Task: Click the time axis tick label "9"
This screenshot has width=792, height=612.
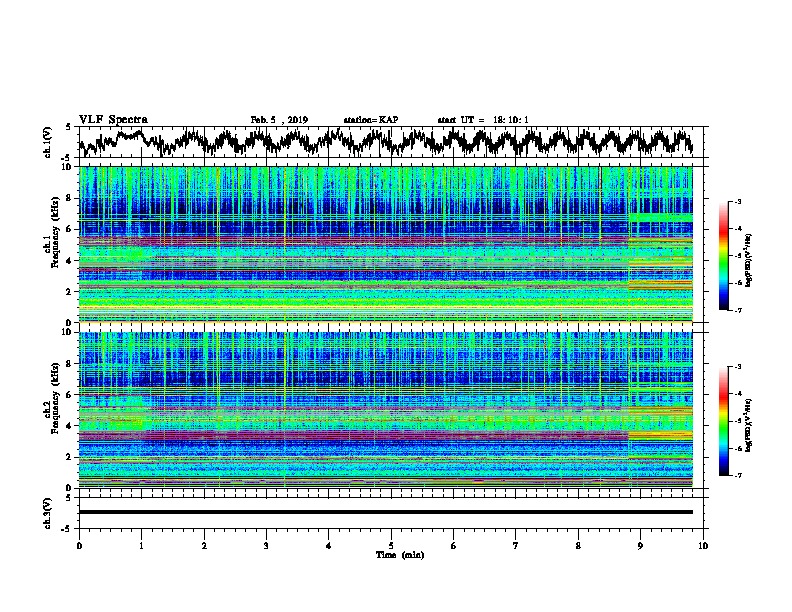Action: click(x=640, y=546)
